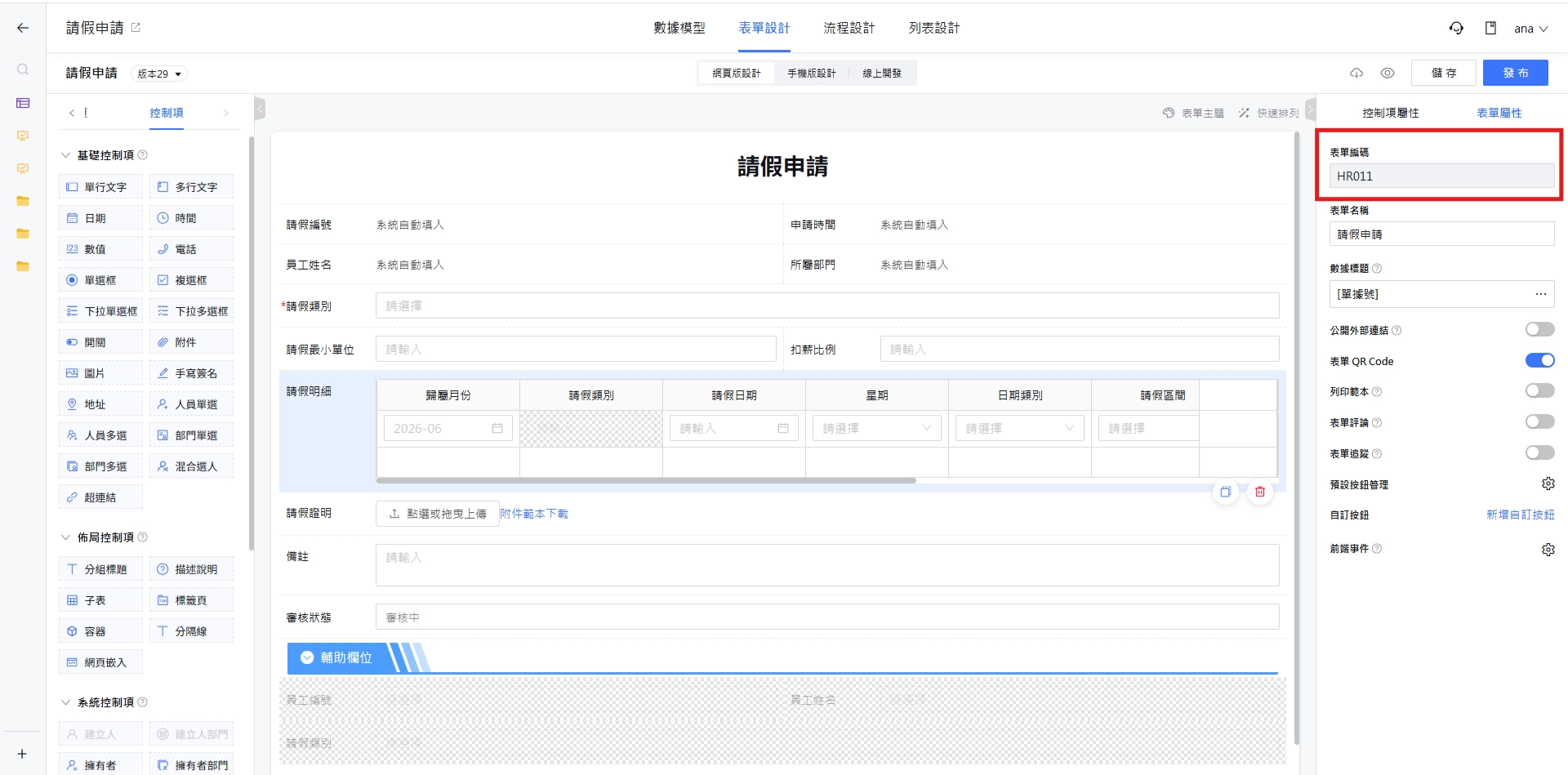Screen dimensions: 1568x775
Task: Open the search icon in left sidebar
Action: (23, 69)
